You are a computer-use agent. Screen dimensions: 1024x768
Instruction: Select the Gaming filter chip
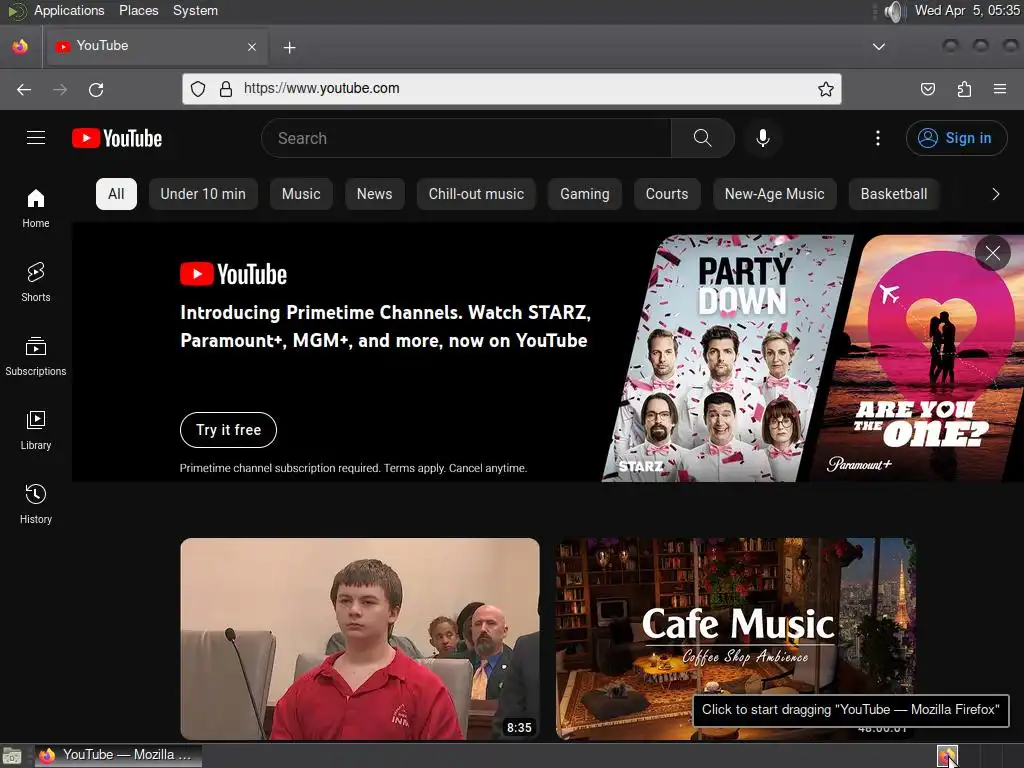[584, 194]
